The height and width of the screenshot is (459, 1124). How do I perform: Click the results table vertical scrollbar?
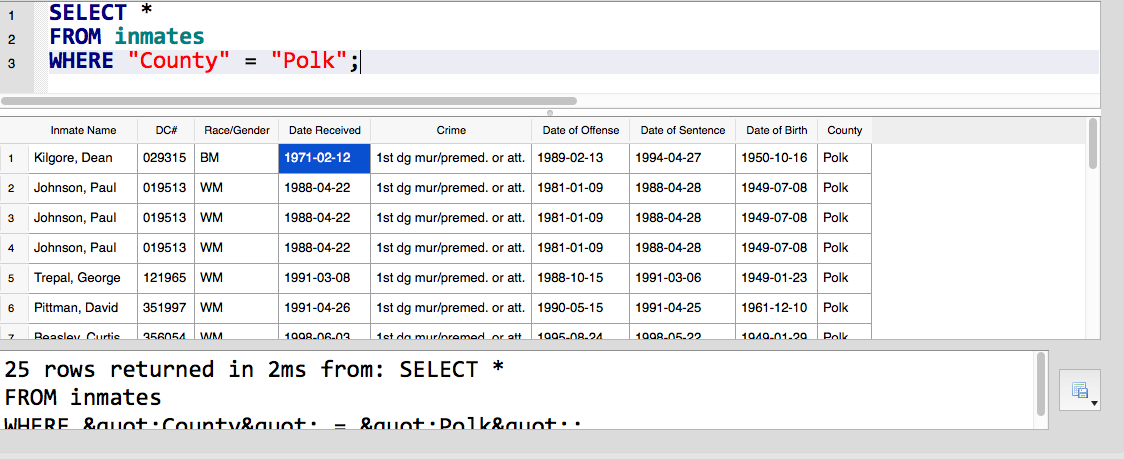(1092, 144)
